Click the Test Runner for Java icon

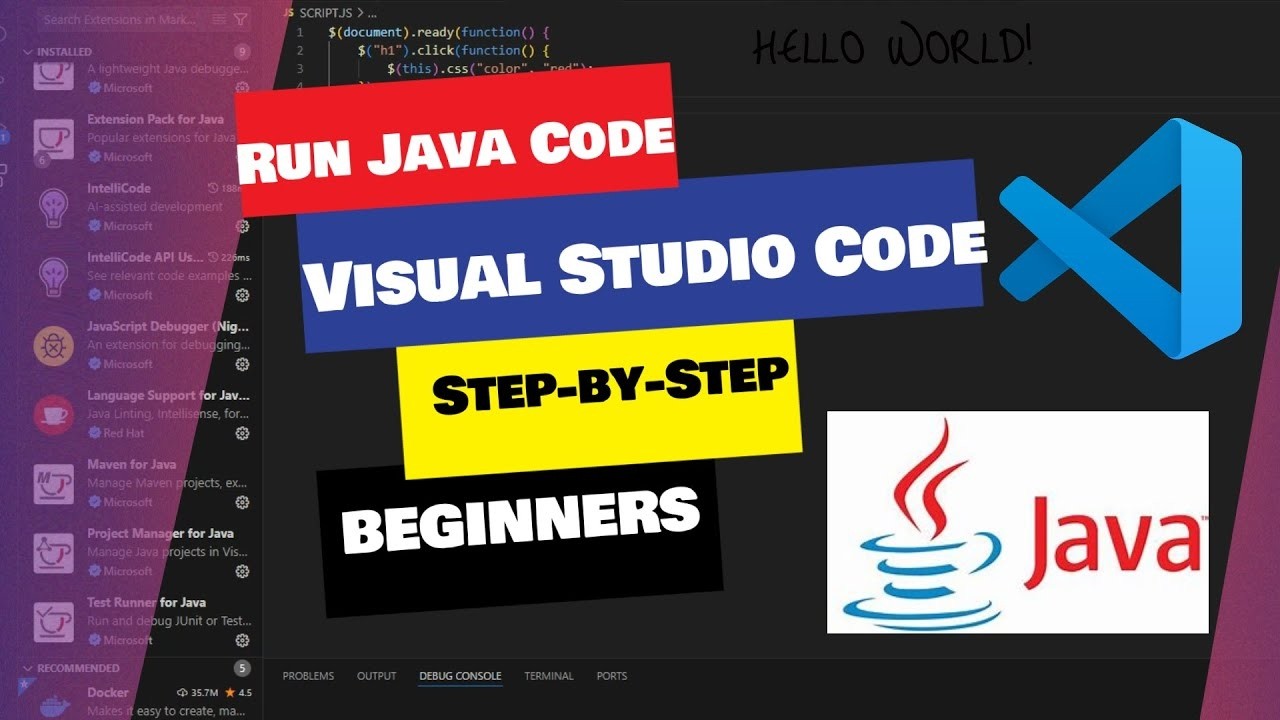[53, 622]
